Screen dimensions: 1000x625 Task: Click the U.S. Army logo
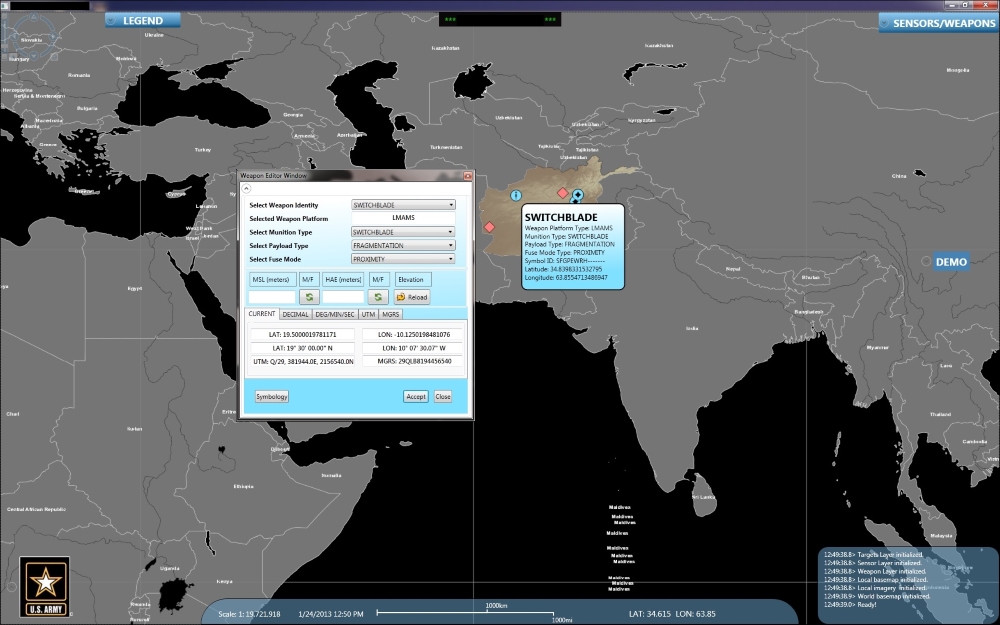[45, 586]
